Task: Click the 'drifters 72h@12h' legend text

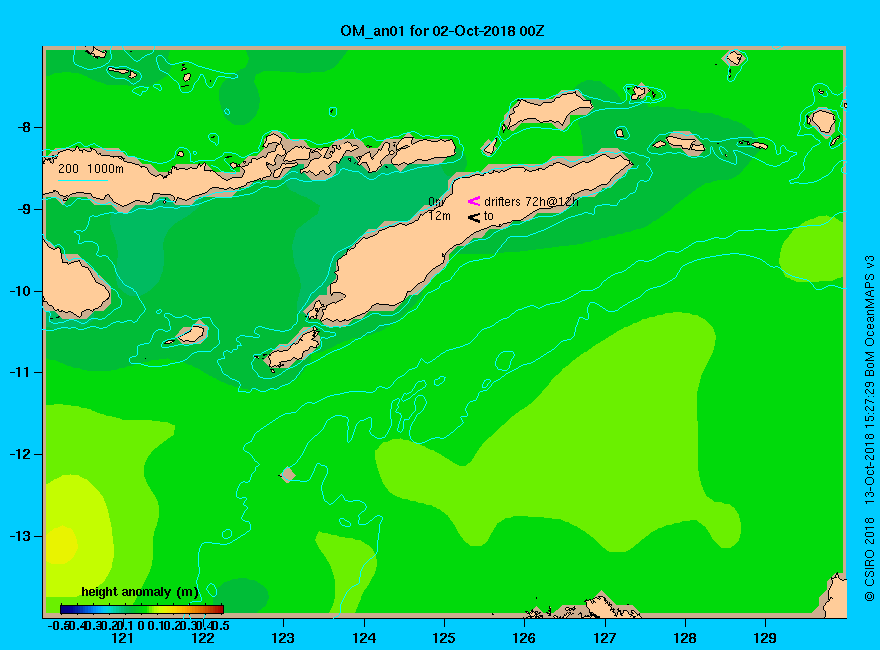Action: coord(531,202)
